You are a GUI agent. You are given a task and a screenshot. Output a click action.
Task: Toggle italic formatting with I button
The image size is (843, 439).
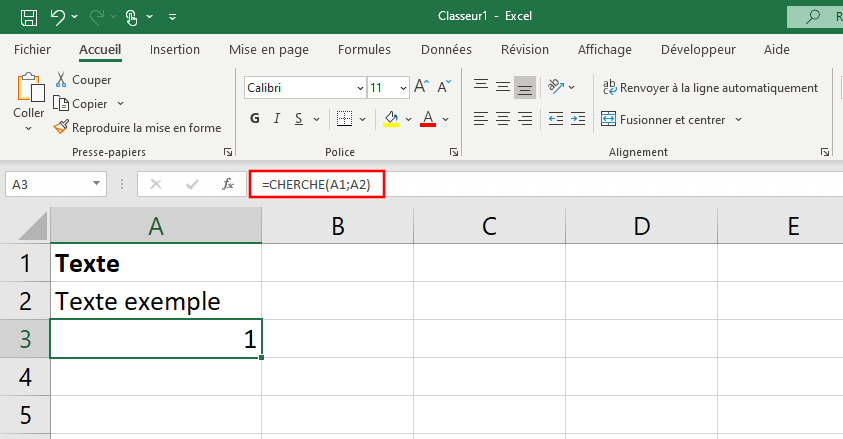pos(277,119)
